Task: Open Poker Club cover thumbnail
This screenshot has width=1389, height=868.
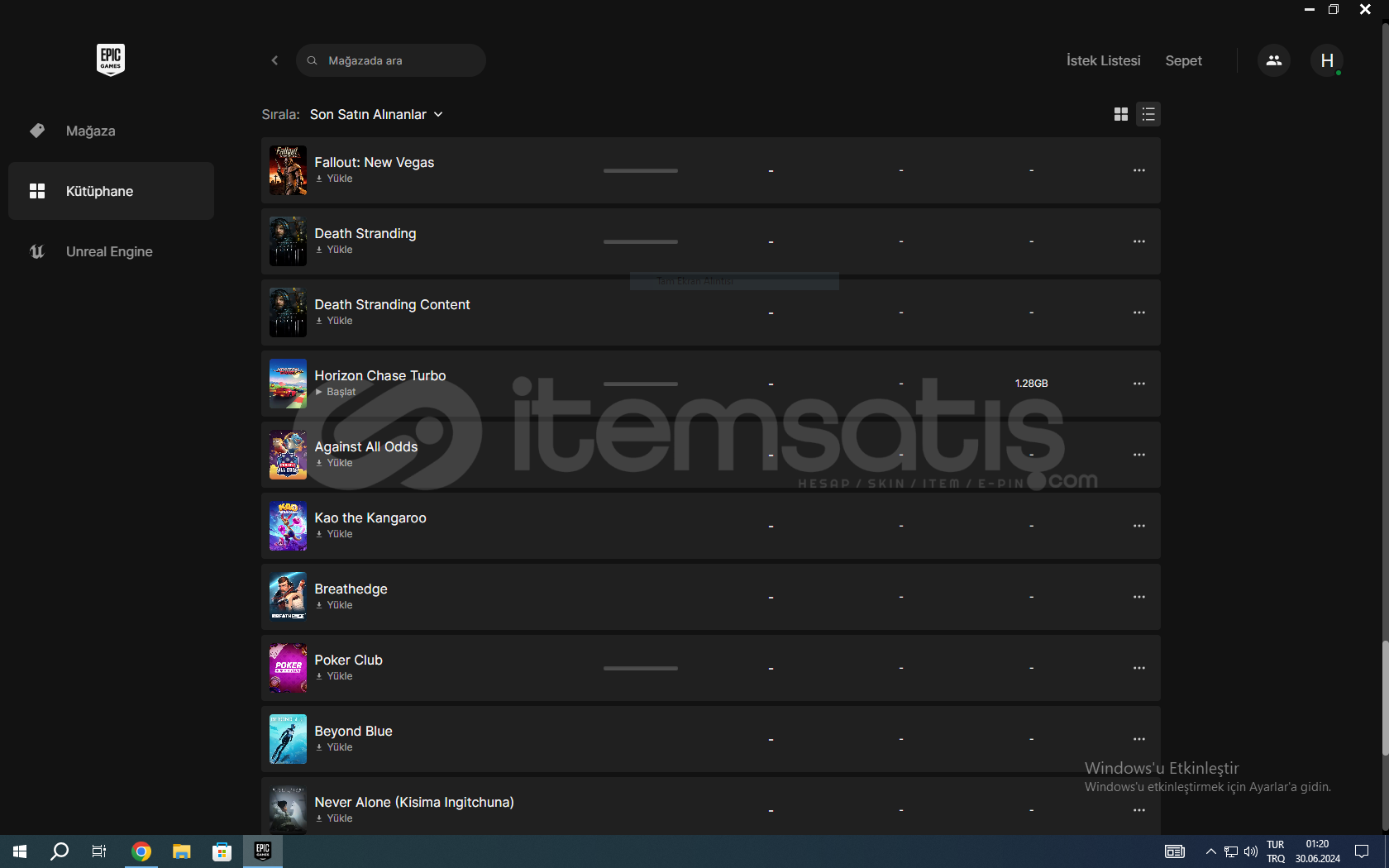Action: [288, 668]
